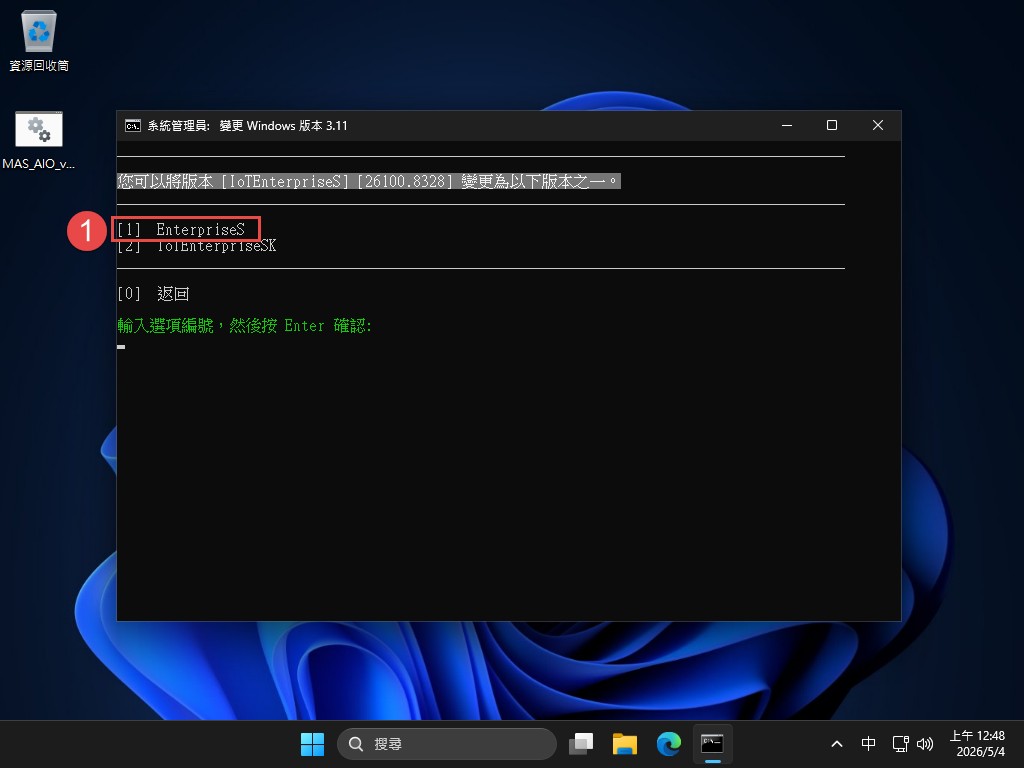Maximize the Windows edition change console window
Screen dimensions: 1024x768
(832, 125)
